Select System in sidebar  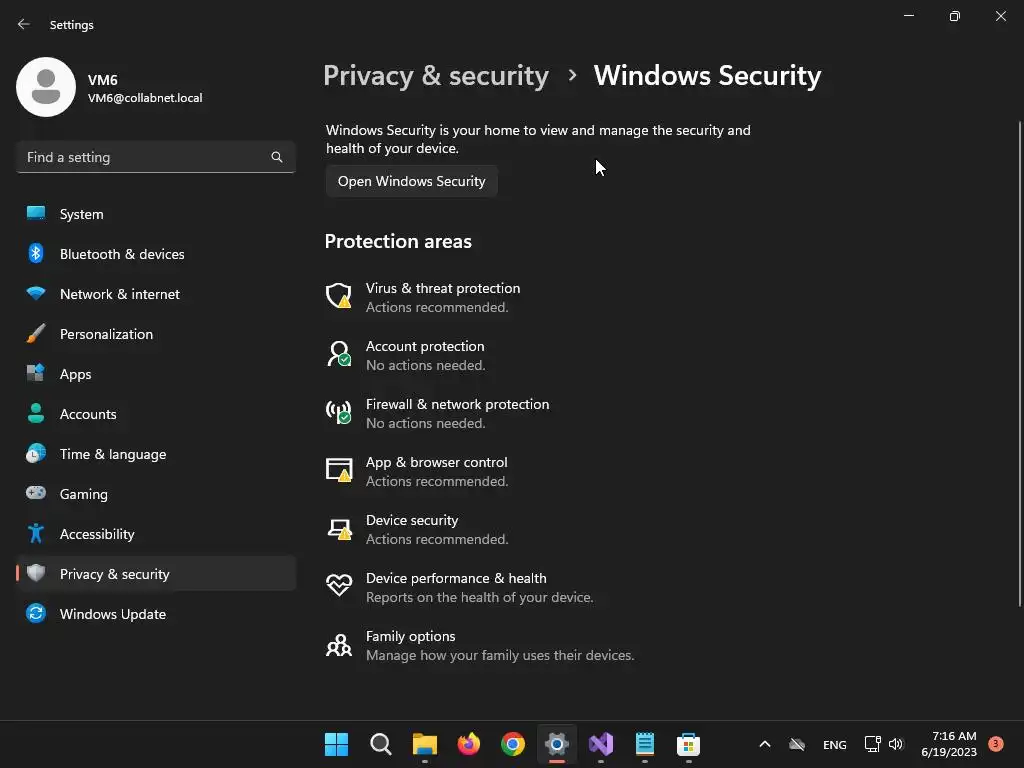[x=155, y=214]
